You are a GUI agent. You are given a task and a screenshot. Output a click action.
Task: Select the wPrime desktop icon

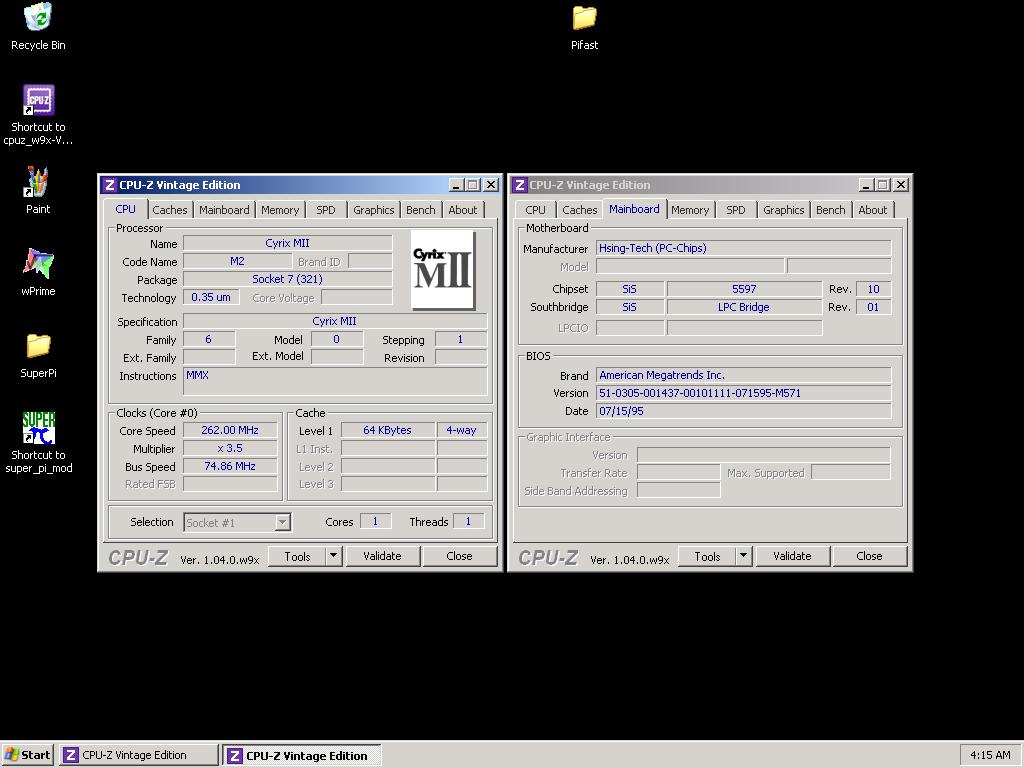click(39, 263)
